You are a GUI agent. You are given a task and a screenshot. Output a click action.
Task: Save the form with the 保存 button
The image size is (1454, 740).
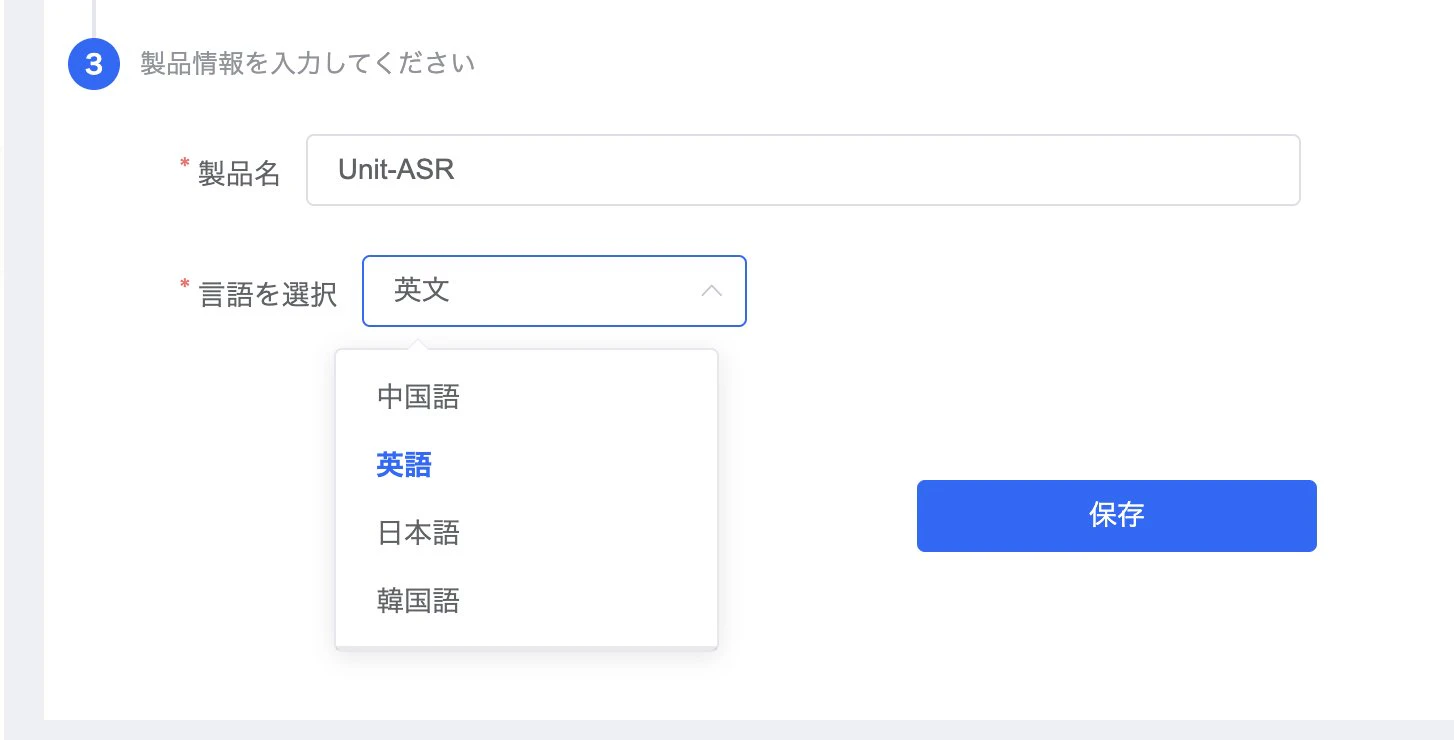point(1116,516)
